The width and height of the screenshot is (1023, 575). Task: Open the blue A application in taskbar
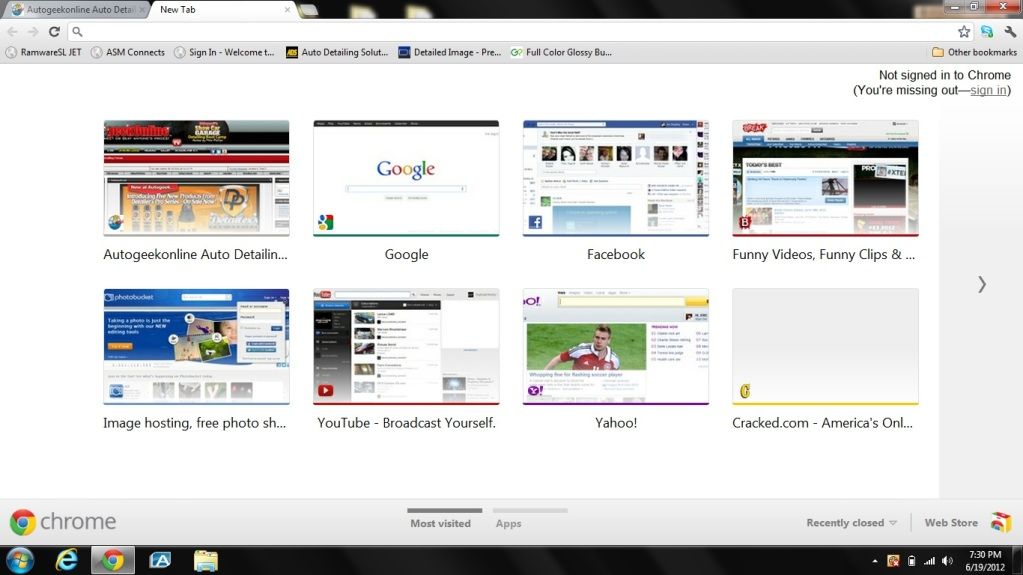click(x=159, y=561)
